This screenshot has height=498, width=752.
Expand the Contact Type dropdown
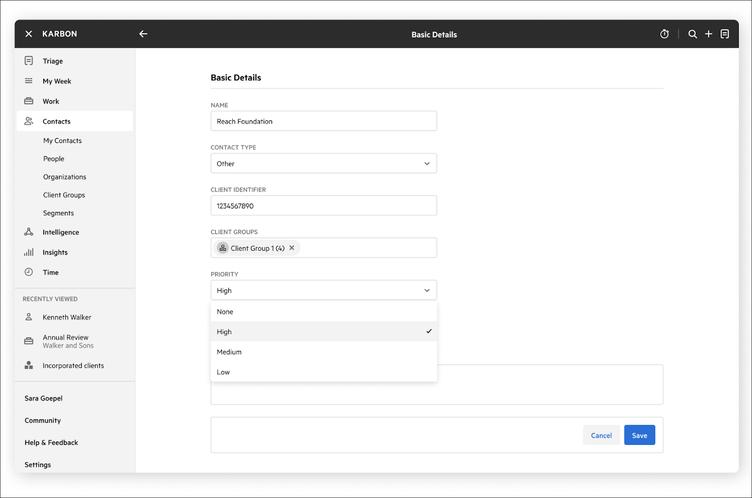click(323, 163)
